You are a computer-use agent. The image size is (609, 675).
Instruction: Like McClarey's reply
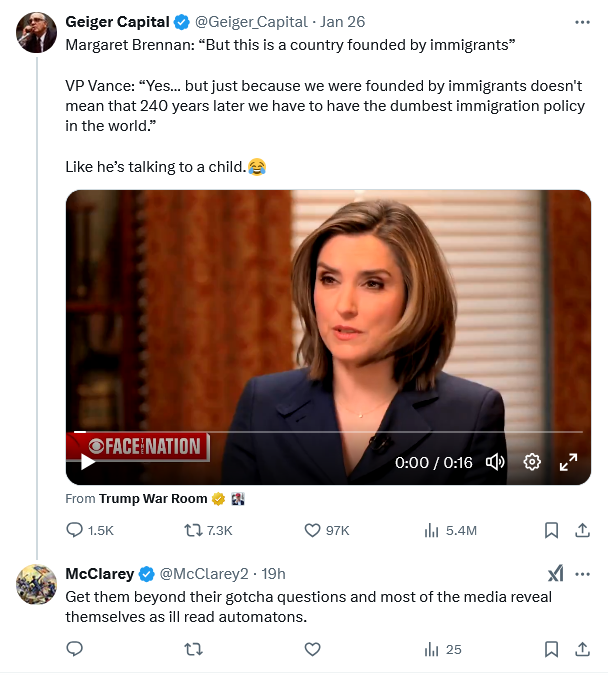312,649
